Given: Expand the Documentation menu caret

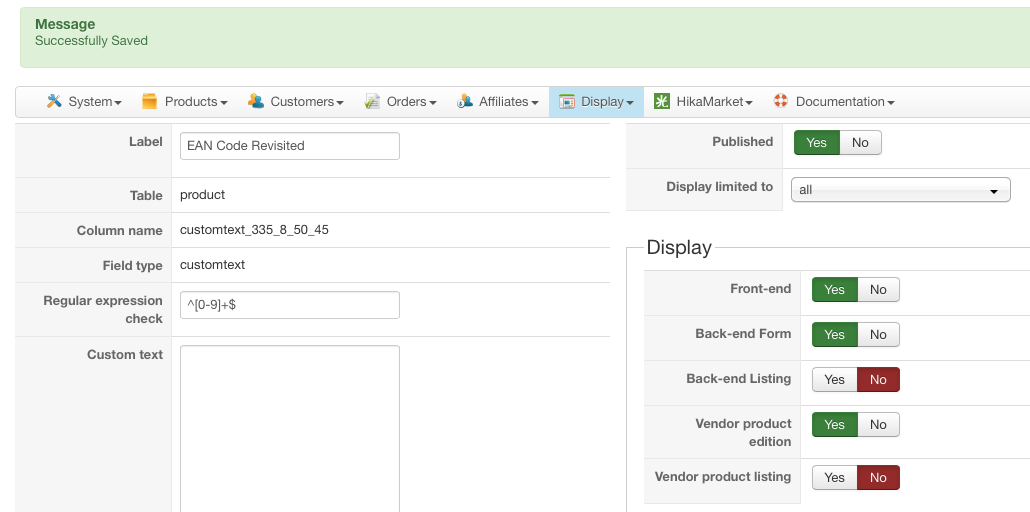Looking at the screenshot, I should click(x=890, y=102).
